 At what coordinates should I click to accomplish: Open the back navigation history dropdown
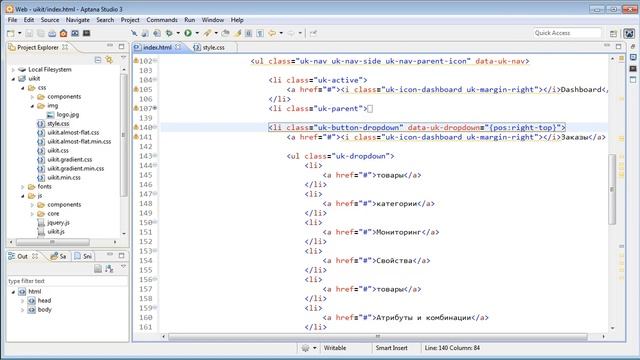pyautogui.click(x=281, y=33)
